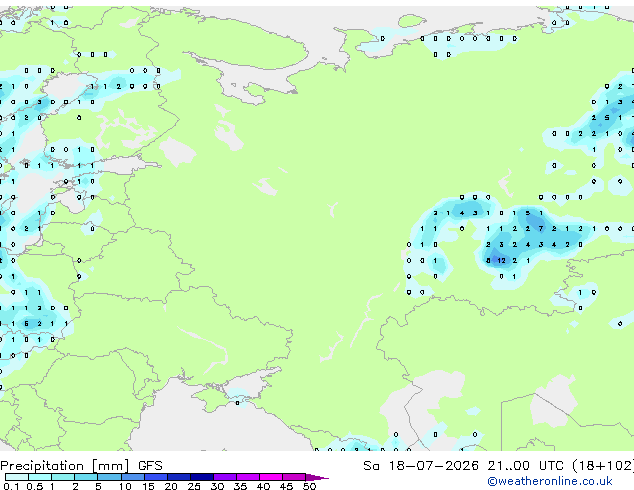
Task: Click the "0.1" legend scale label
Action: 11,486
